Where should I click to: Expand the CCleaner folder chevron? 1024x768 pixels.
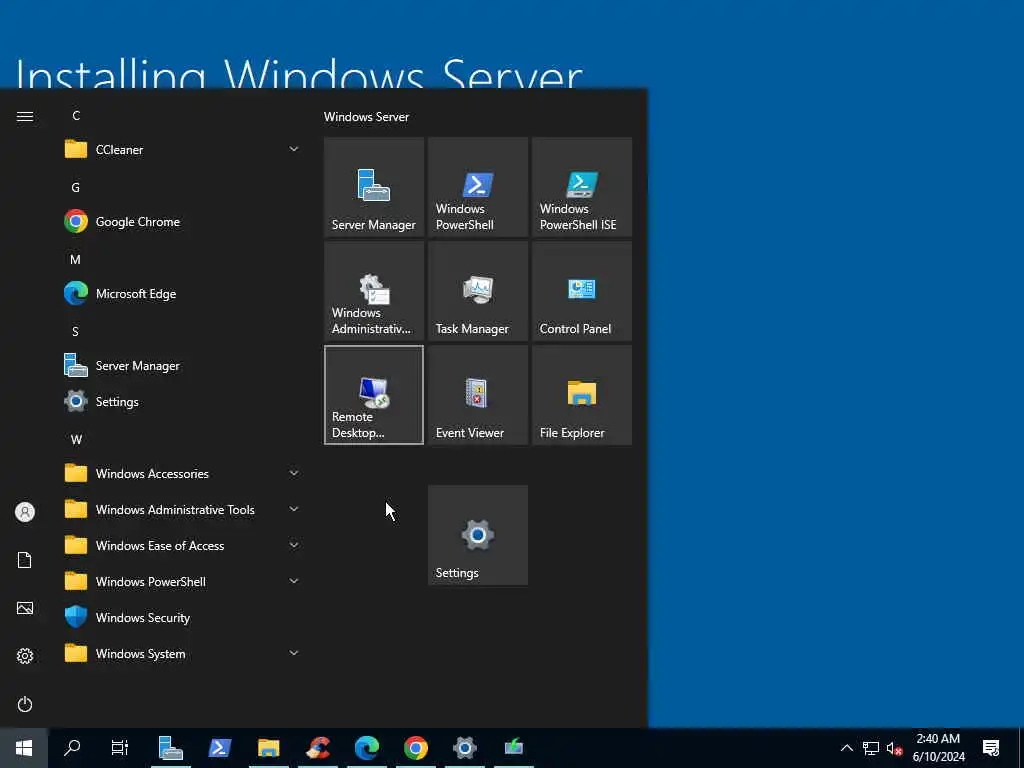point(294,150)
